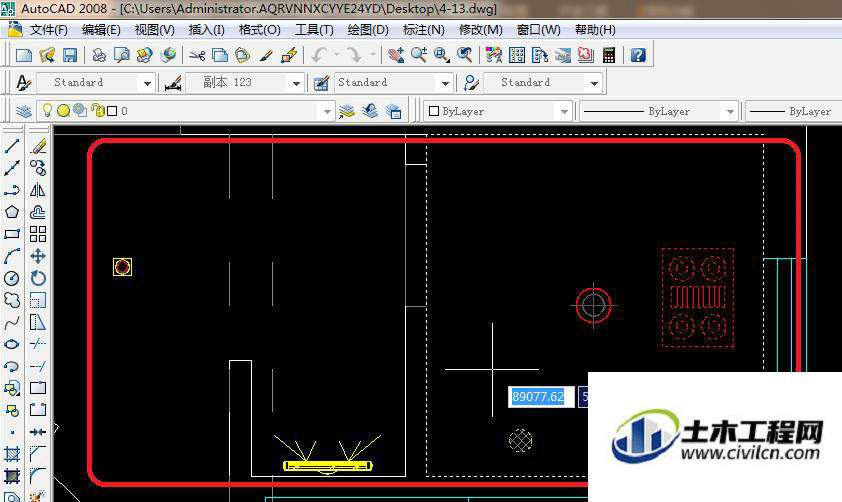Viewport: 842px width, 502px height.
Task: Select the Rotate modify tool
Action: [38, 278]
